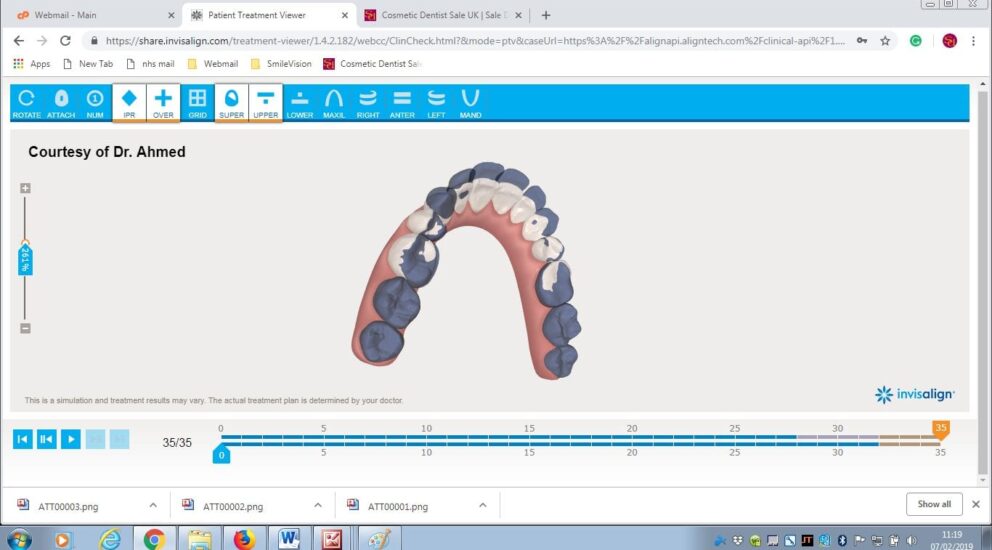Show the UPPER arch view
This screenshot has height=550, width=992.
266,103
